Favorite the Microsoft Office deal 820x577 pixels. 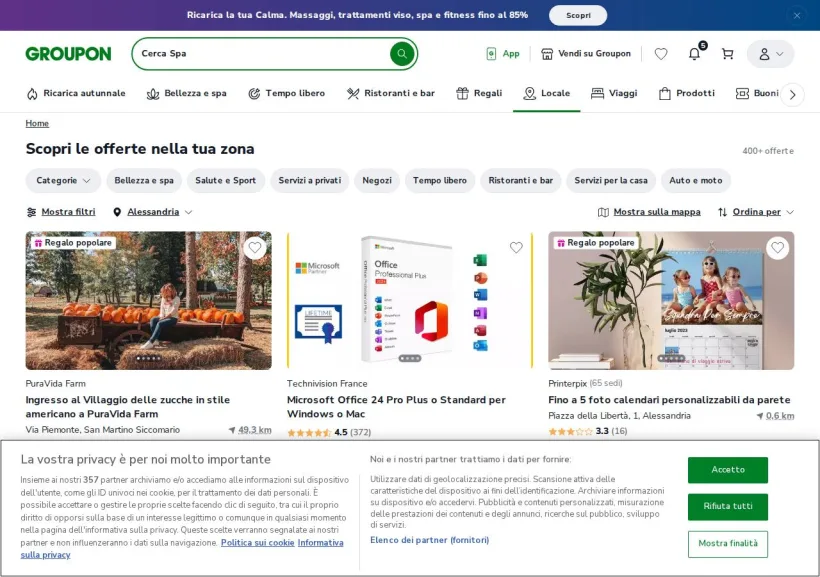point(516,247)
